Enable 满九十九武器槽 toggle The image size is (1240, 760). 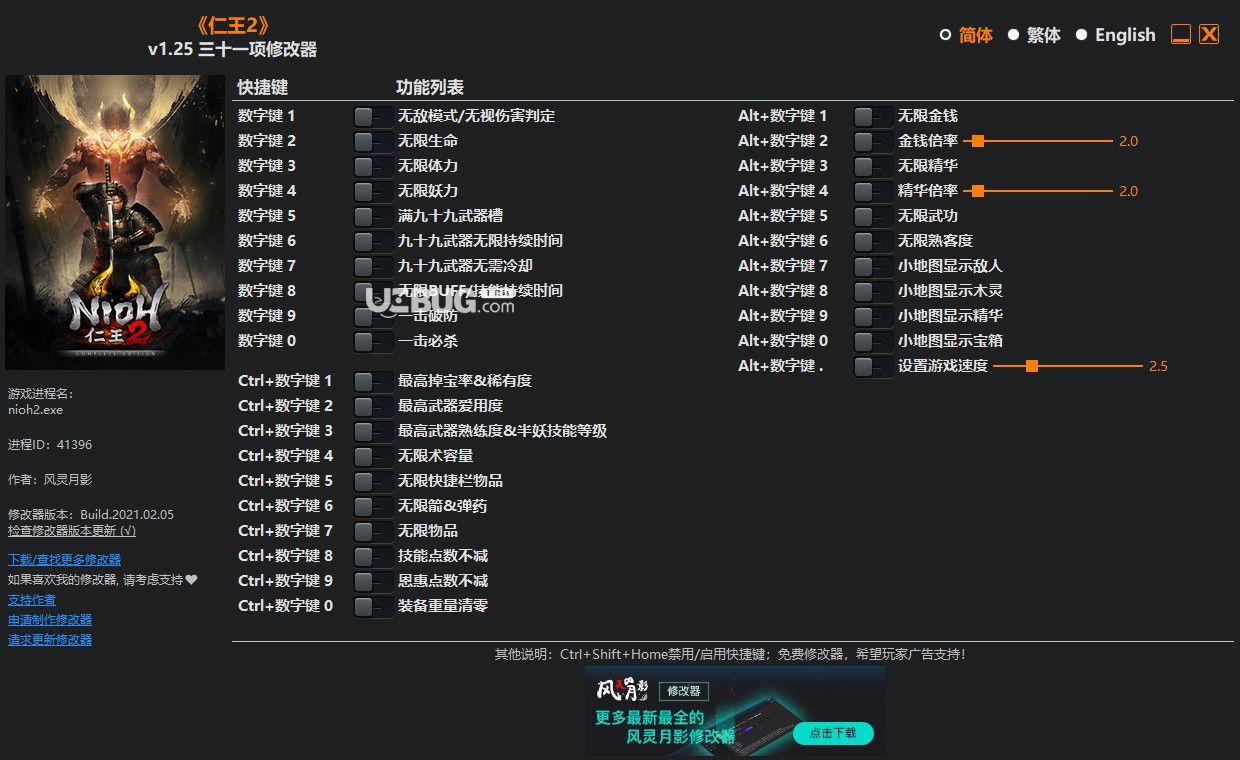[373, 216]
